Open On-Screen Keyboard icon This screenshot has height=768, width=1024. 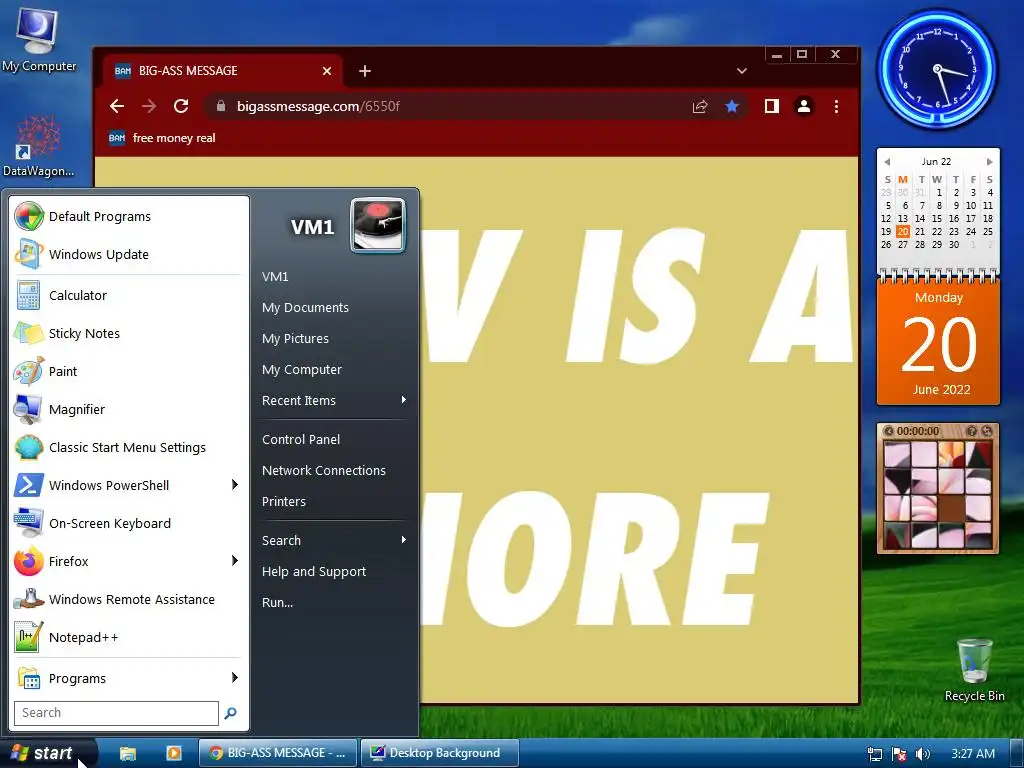(29, 523)
